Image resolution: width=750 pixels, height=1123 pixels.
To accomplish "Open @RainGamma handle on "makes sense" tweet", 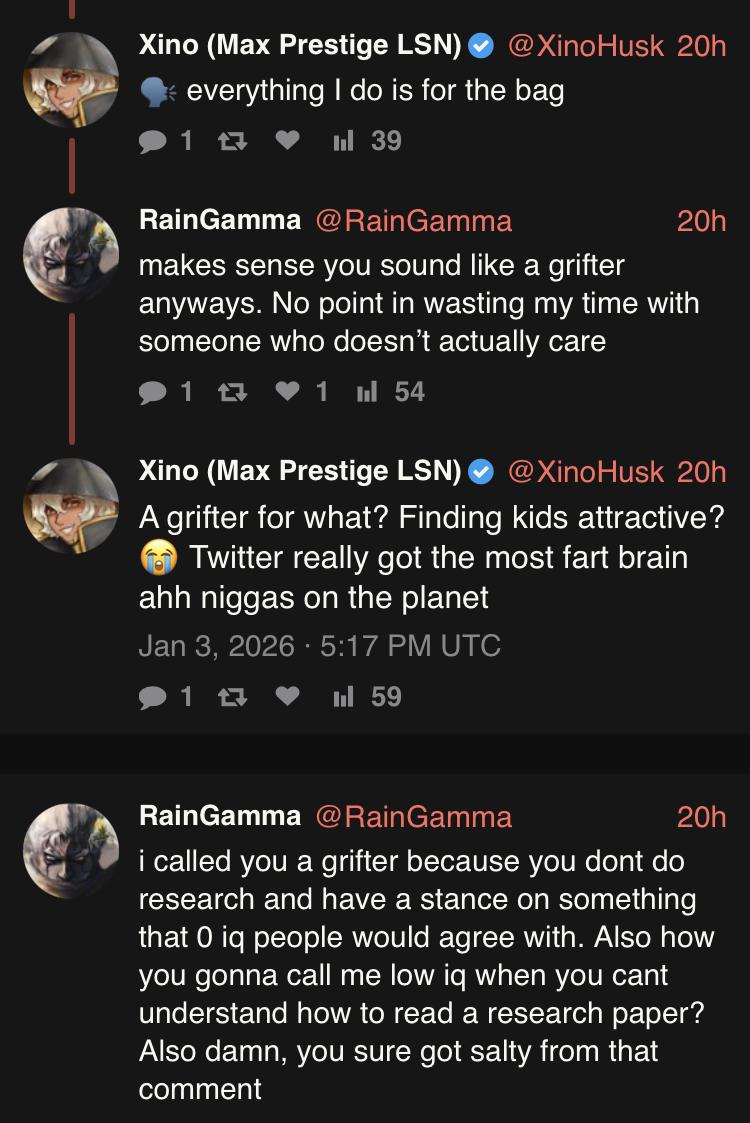I will (413, 220).
